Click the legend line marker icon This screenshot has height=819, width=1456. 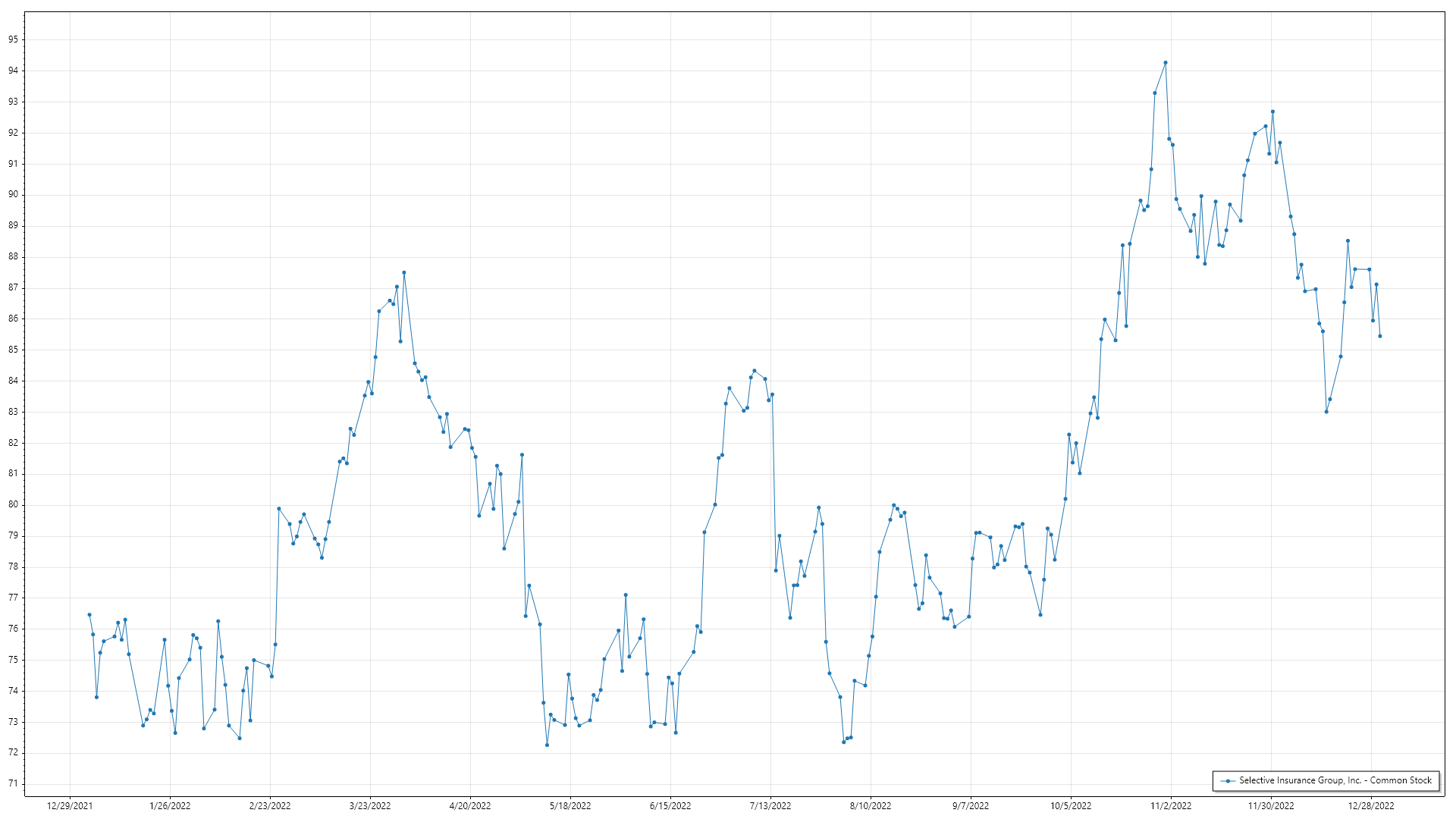tap(1226, 780)
